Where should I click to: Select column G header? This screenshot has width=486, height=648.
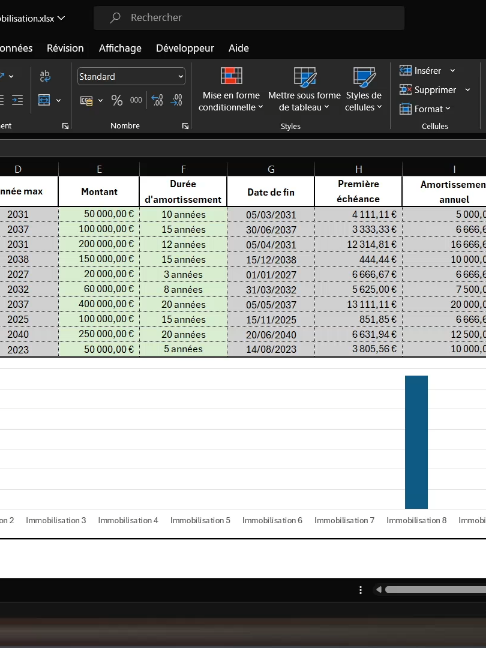coord(271,169)
